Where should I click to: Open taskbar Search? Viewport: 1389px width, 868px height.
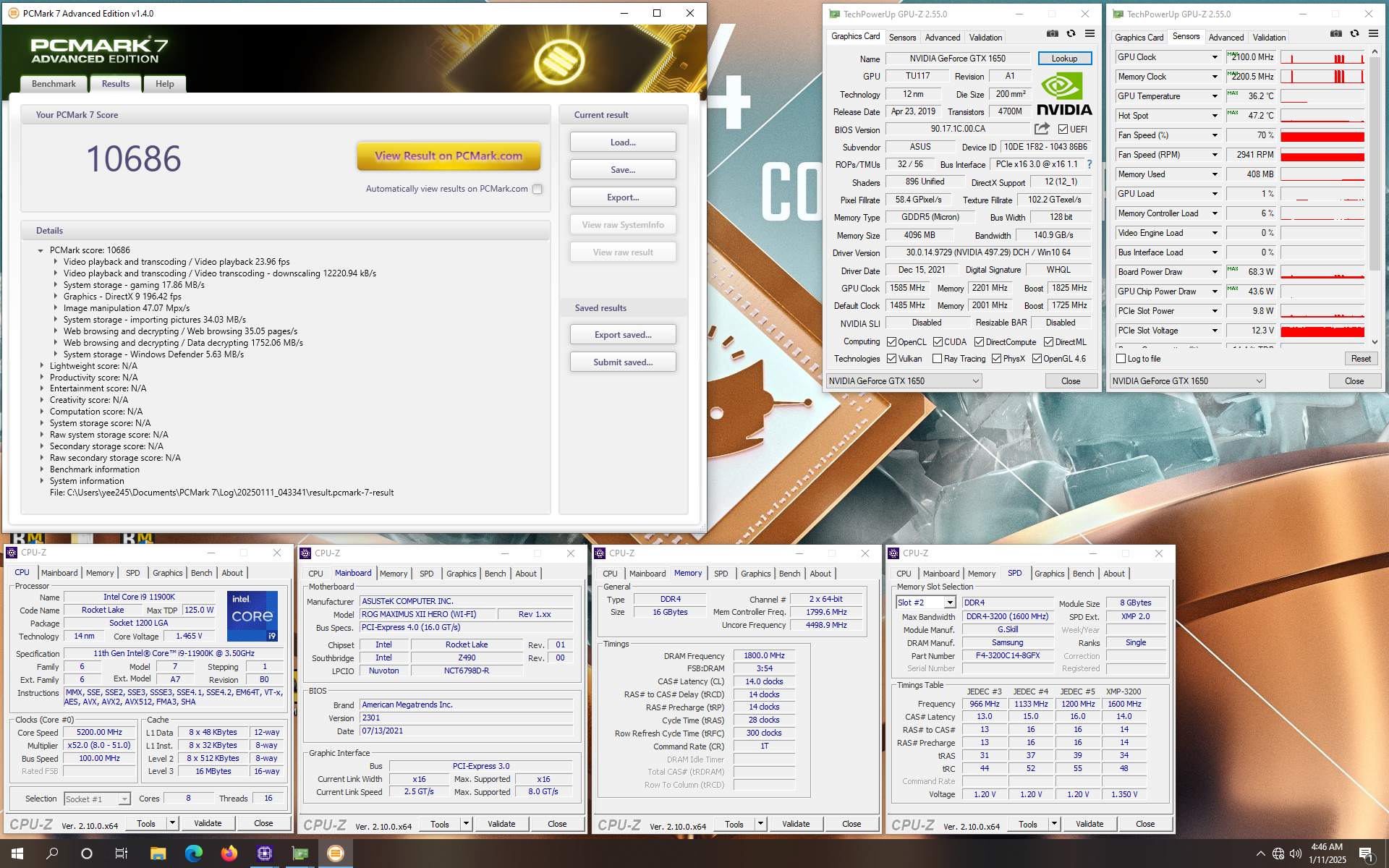coord(52,854)
